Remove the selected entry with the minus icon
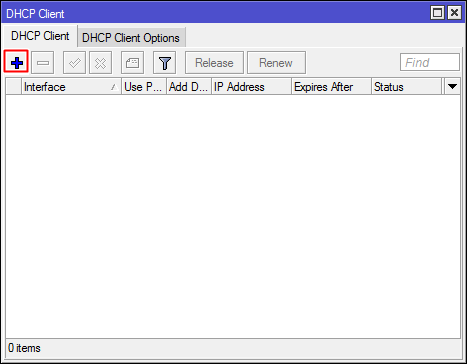The width and height of the screenshot is (467, 364). [x=43, y=62]
